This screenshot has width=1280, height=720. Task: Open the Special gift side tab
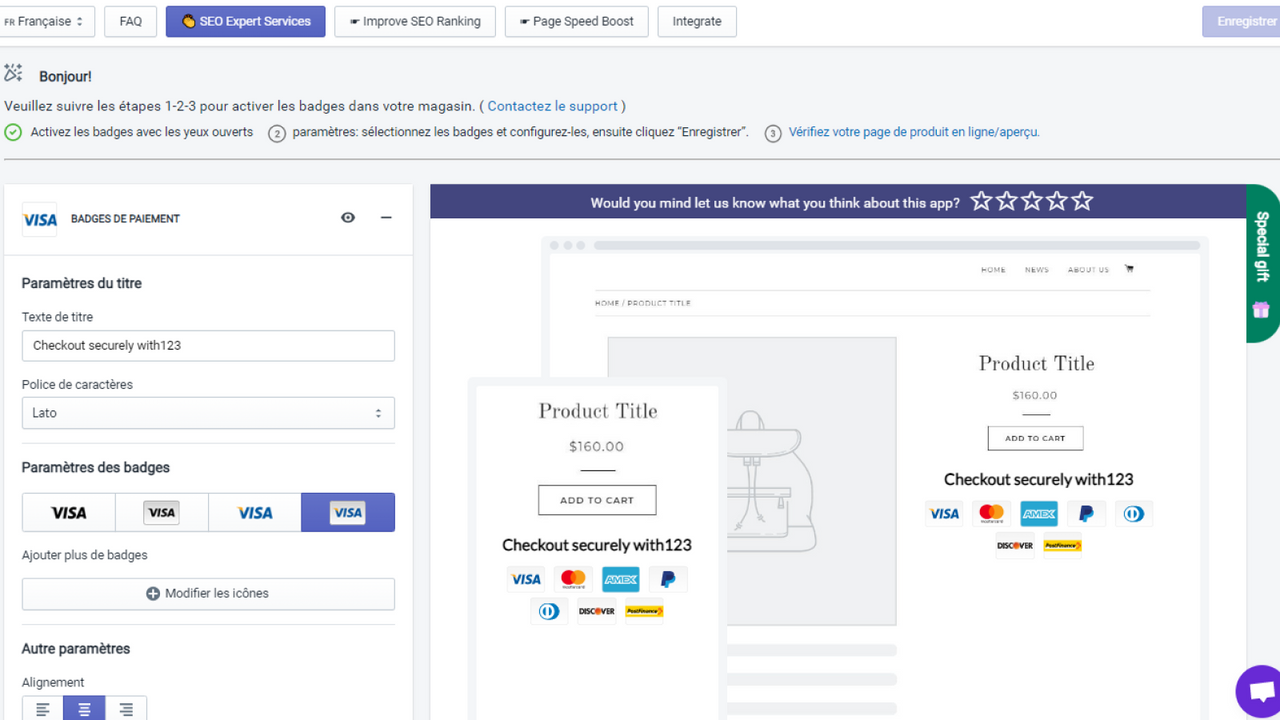(1262, 264)
